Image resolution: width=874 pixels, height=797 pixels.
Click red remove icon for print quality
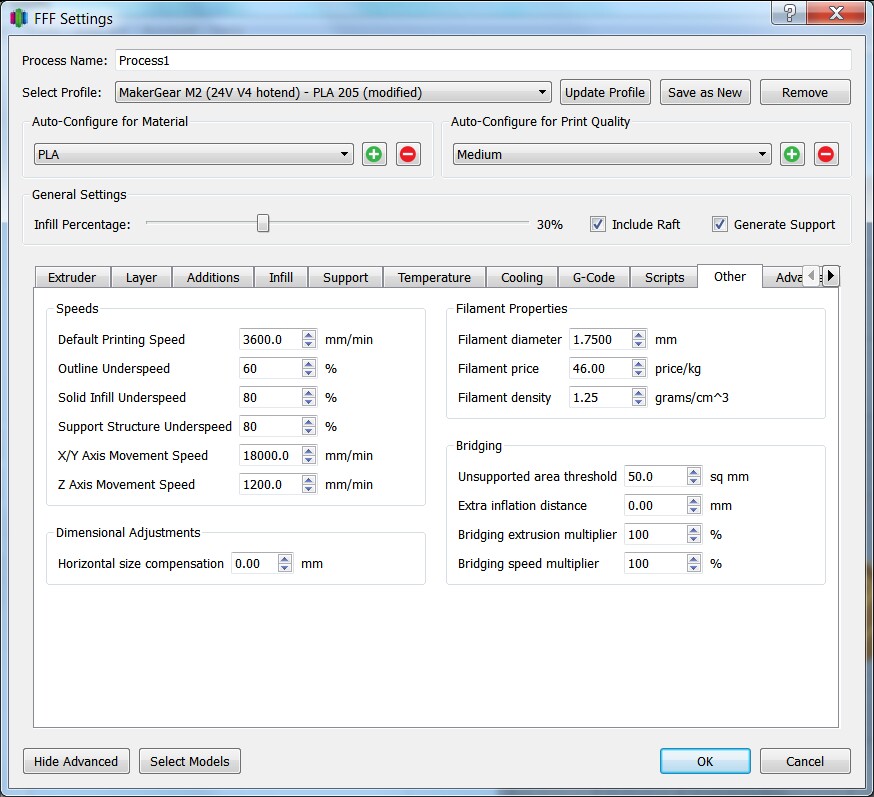[826, 154]
